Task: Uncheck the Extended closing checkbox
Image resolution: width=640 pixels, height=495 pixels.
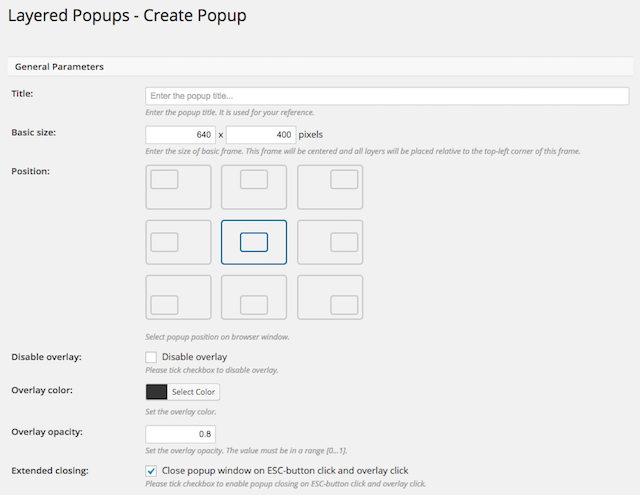Action: click(151, 471)
